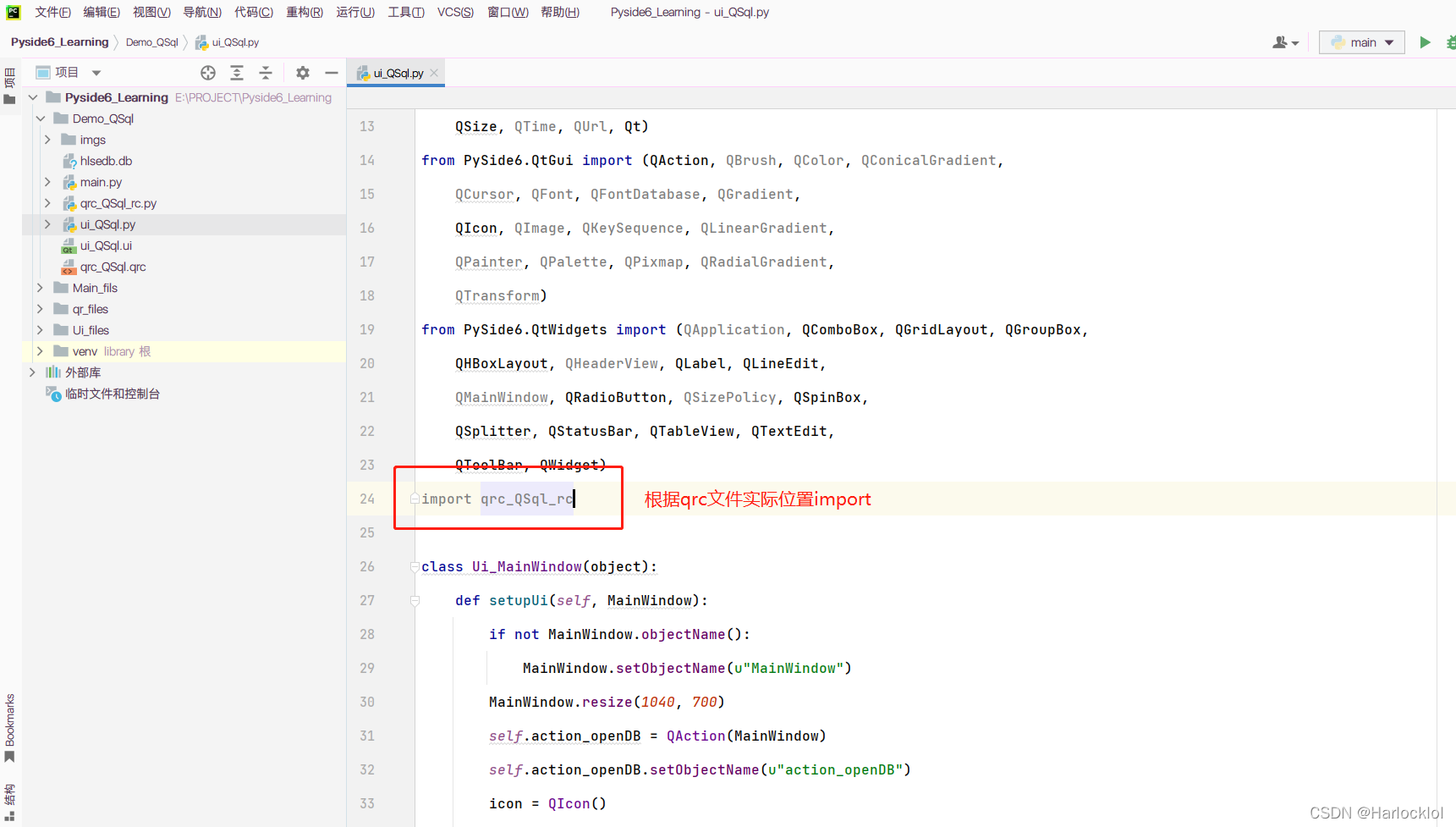Expand the Ui_files folder
The width and height of the screenshot is (1456, 827).
click(41, 330)
